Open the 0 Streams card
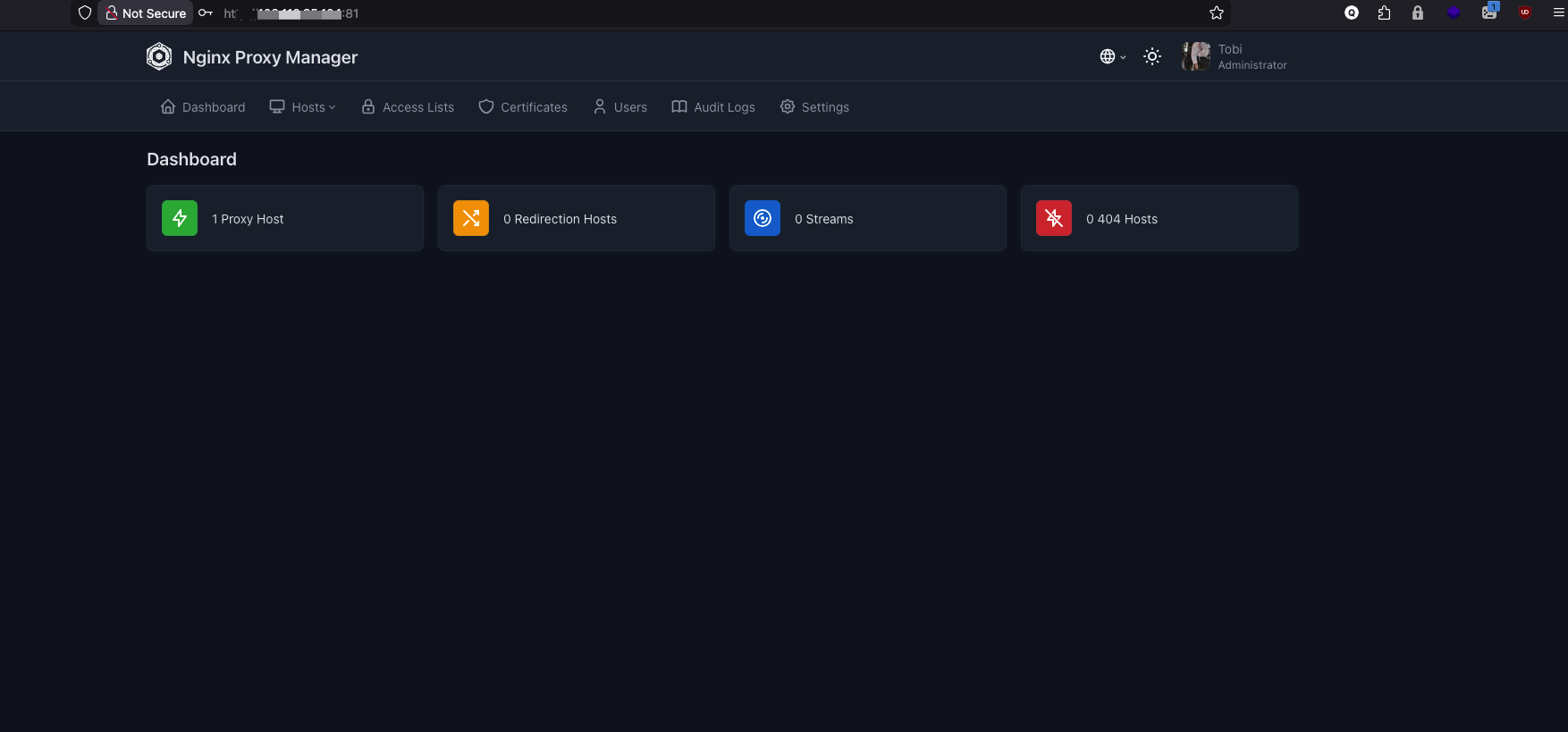Screen dimensions: 1568x732 click(x=868, y=218)
